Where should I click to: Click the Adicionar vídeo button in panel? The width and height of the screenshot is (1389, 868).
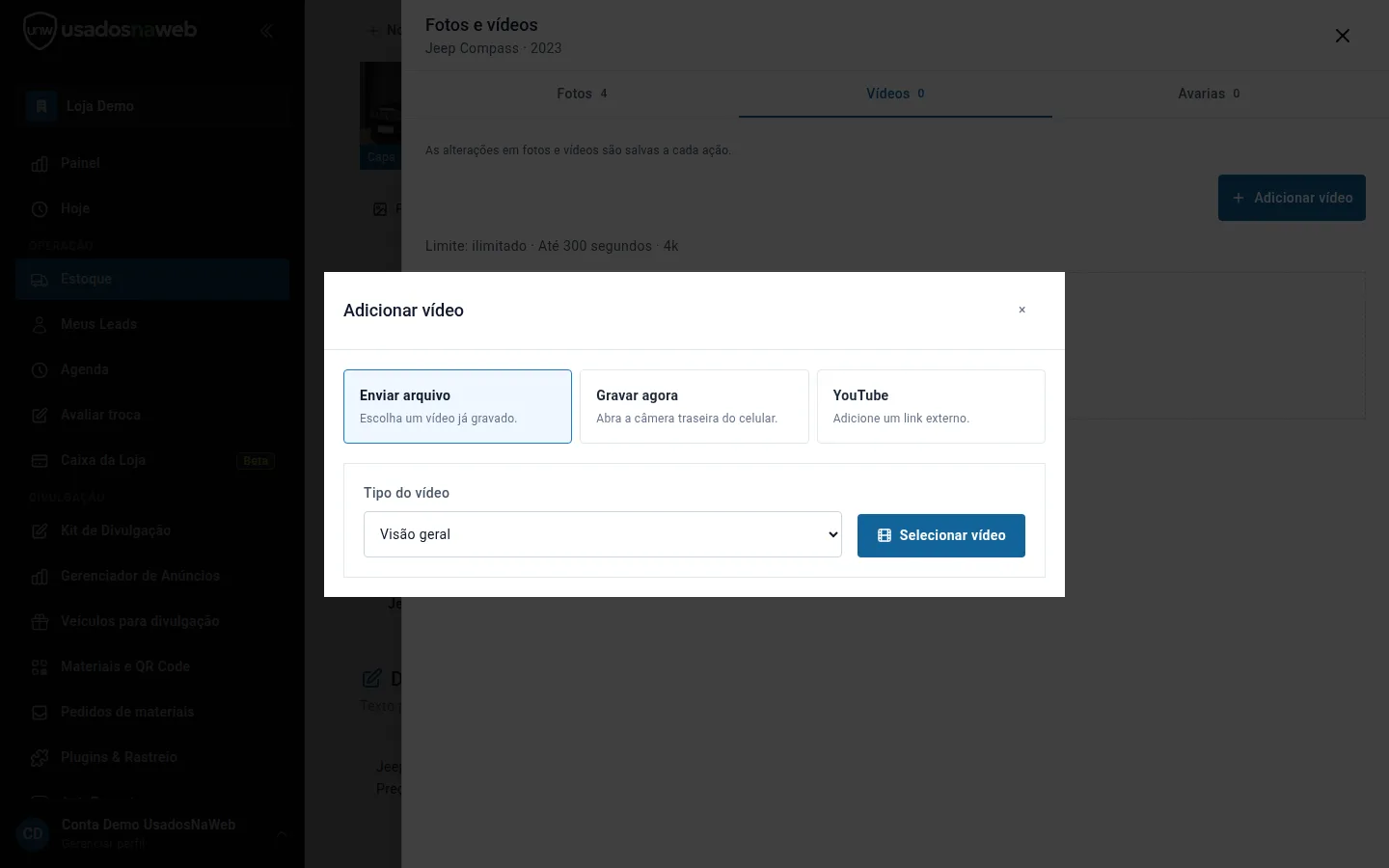tap(1292, 198)
